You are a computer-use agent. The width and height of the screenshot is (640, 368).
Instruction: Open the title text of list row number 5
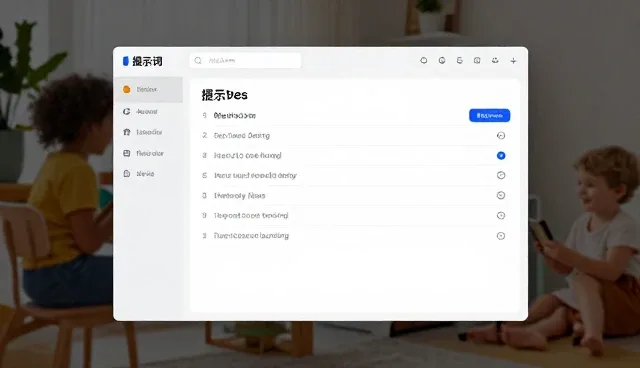tap(255, 175)
